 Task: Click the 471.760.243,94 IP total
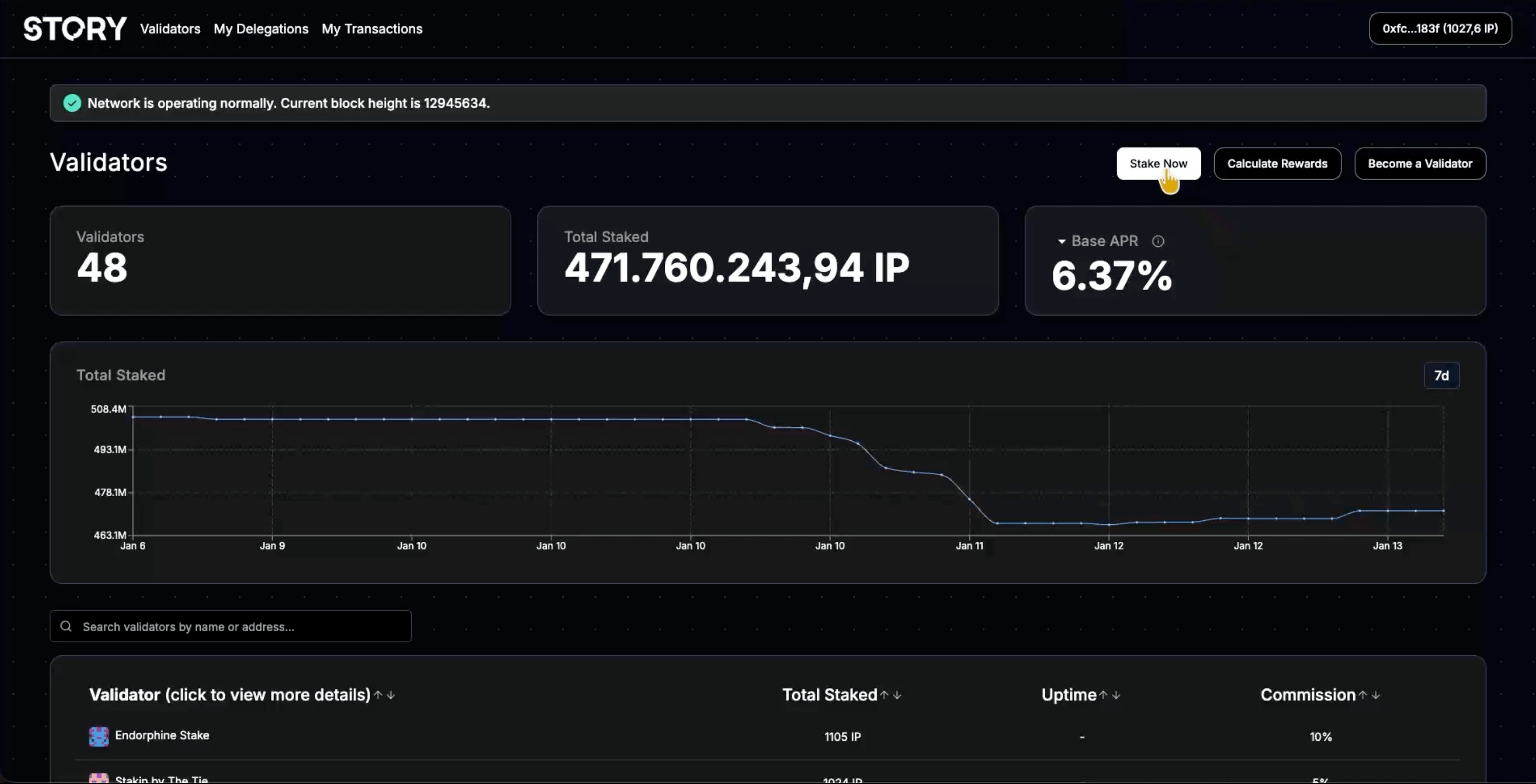click(737, 267)
